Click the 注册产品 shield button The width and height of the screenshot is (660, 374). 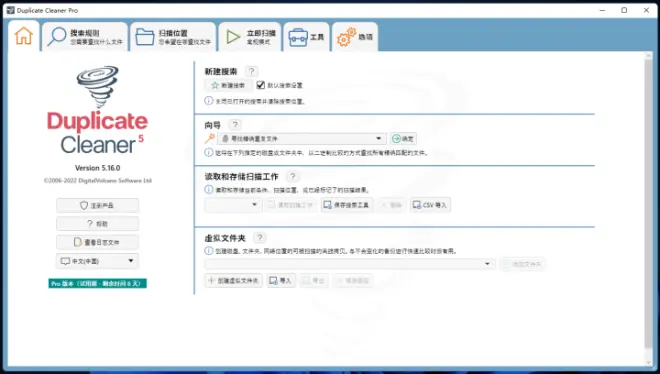(97, 205)
